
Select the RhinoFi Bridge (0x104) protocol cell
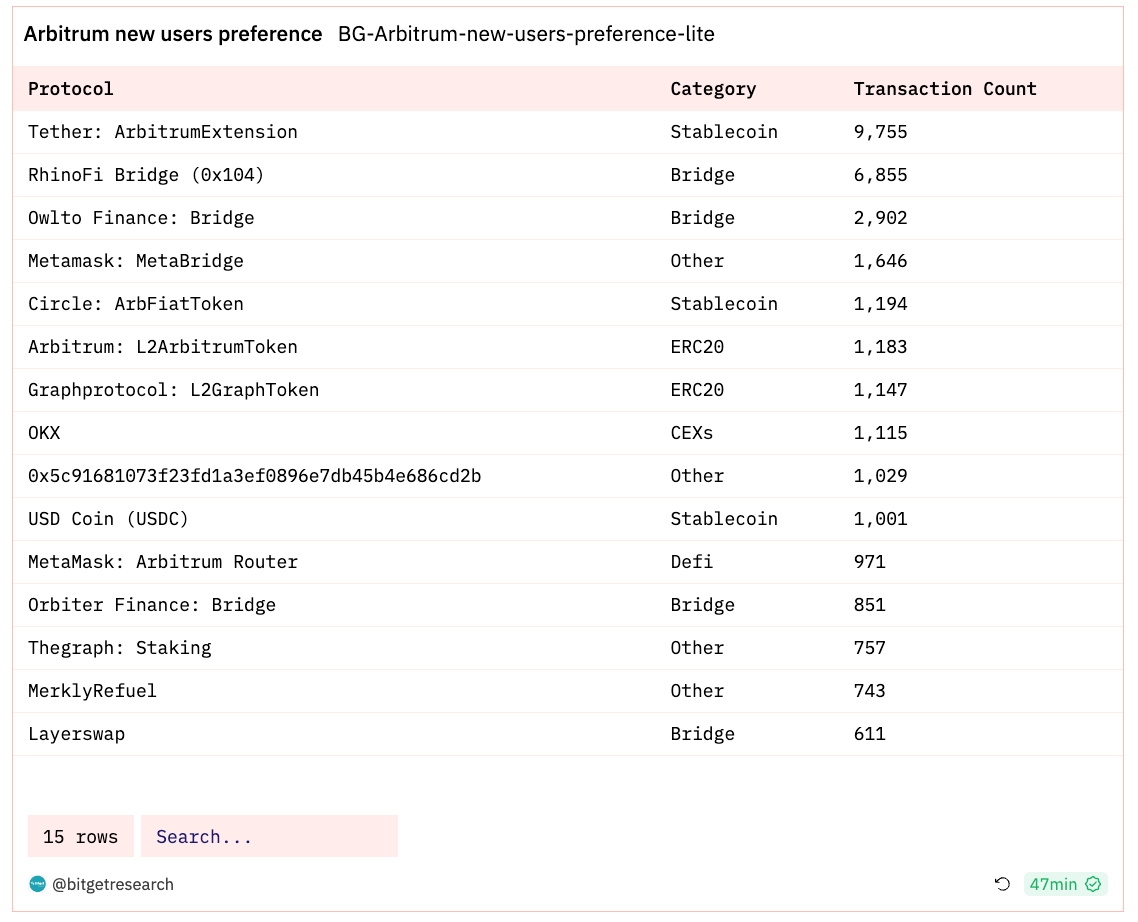pos(146,175)
